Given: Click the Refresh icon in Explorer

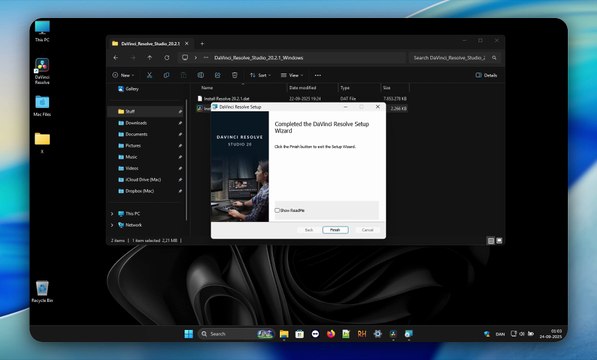Looking at the screenshot, I should point(167,58).
